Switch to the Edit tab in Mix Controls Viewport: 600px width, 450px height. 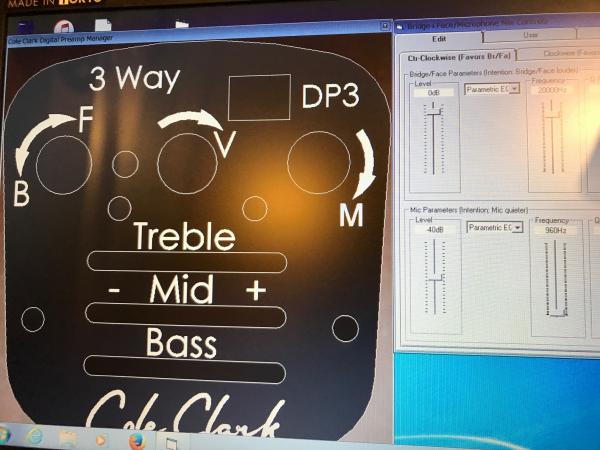439,39
